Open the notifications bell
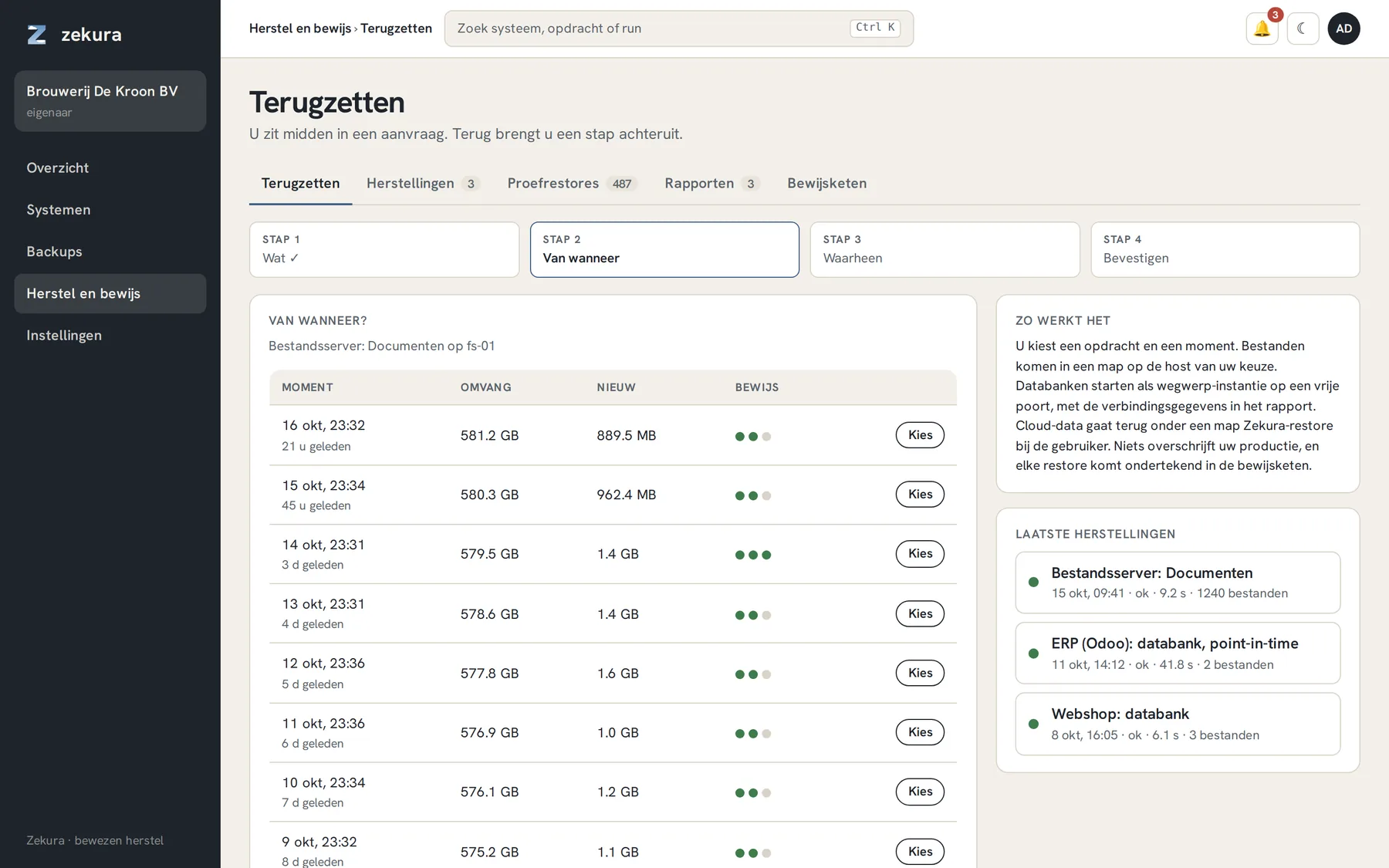 tap(1262, 29)
